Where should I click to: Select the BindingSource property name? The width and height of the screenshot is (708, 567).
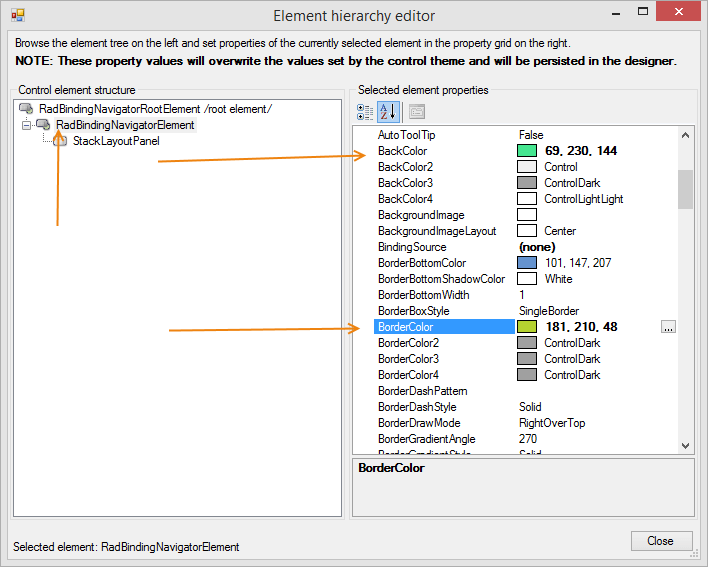[x=412, y=247]
